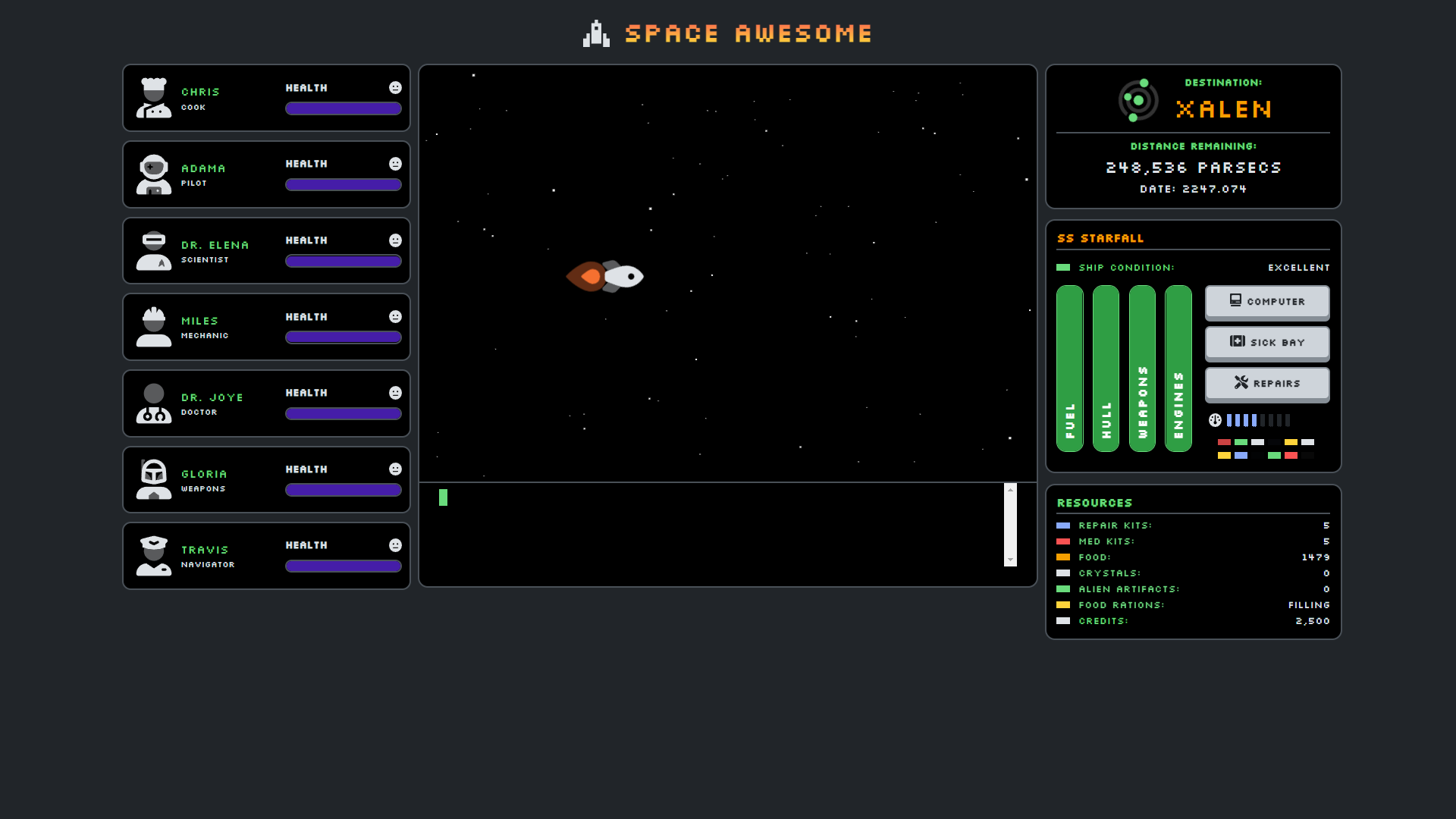This screenshot has width=1456, height=819.
Task: Click the speed gauge dial icon
Action: tap(1215, 420)
